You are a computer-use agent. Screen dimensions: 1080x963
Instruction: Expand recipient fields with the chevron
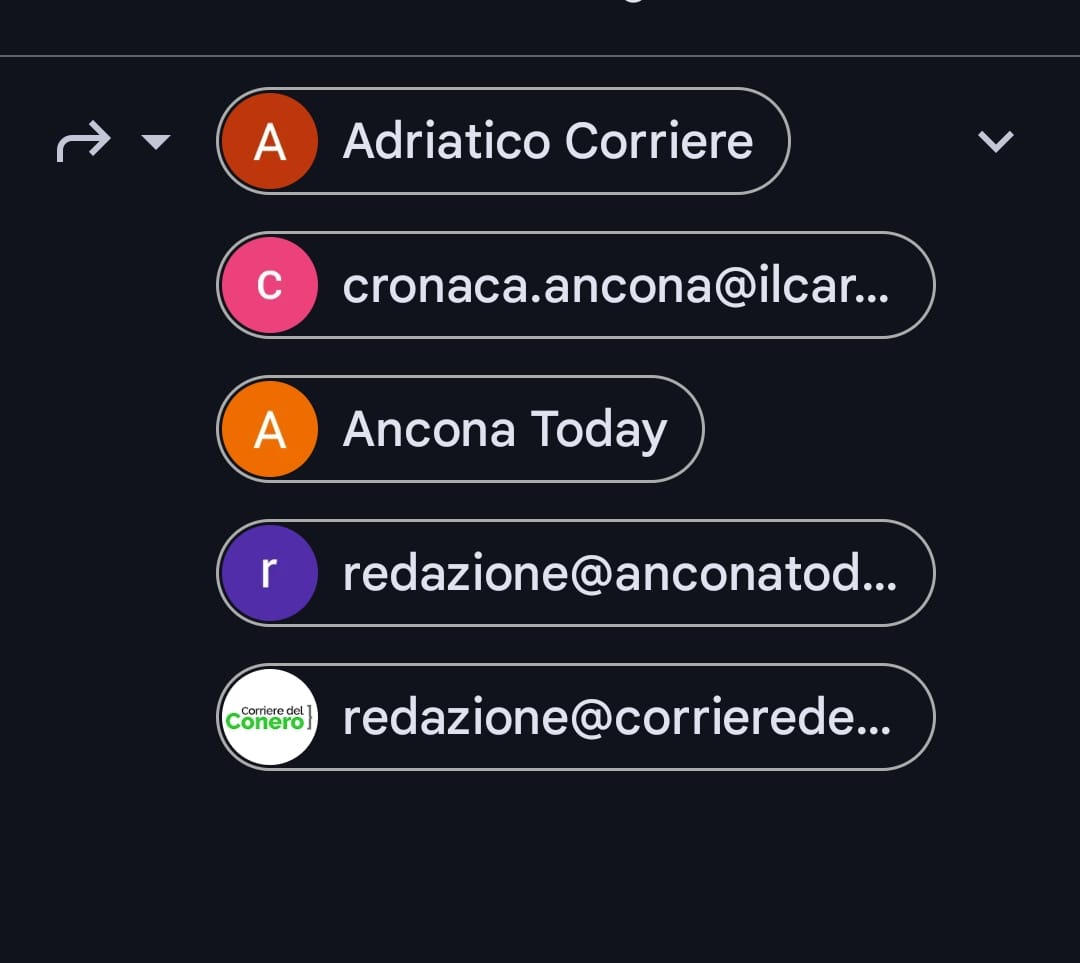[995, 142]
